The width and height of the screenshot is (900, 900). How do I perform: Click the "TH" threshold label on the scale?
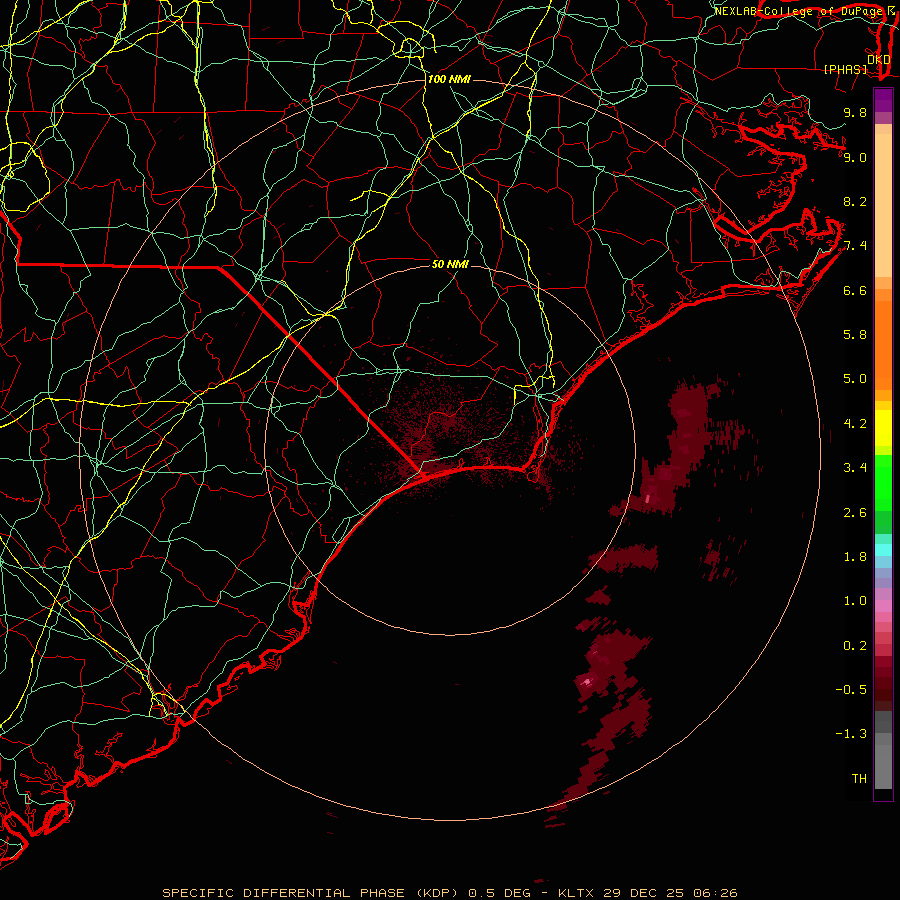click(x=859, y=779)
